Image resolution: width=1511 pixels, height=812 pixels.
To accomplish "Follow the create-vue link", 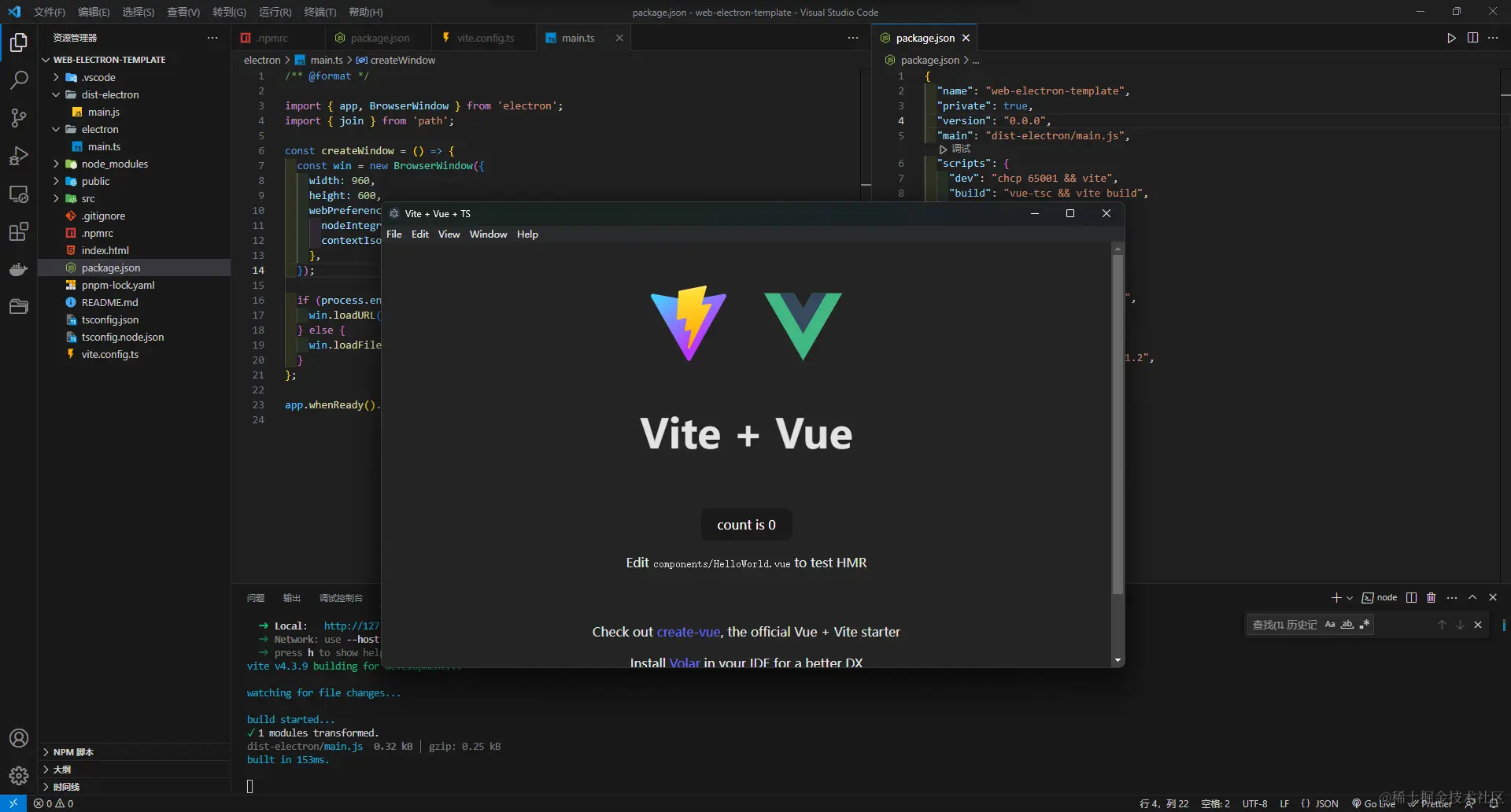I will click(x=689, y=632).
